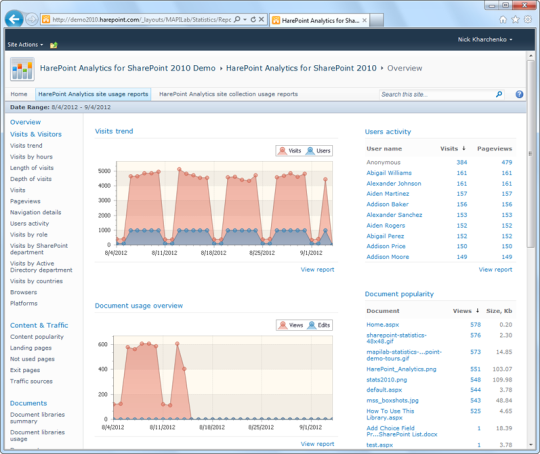Open Length of visits report
Image resolution: width=540 pixels, height=454 pixels.
click(32, 168)
